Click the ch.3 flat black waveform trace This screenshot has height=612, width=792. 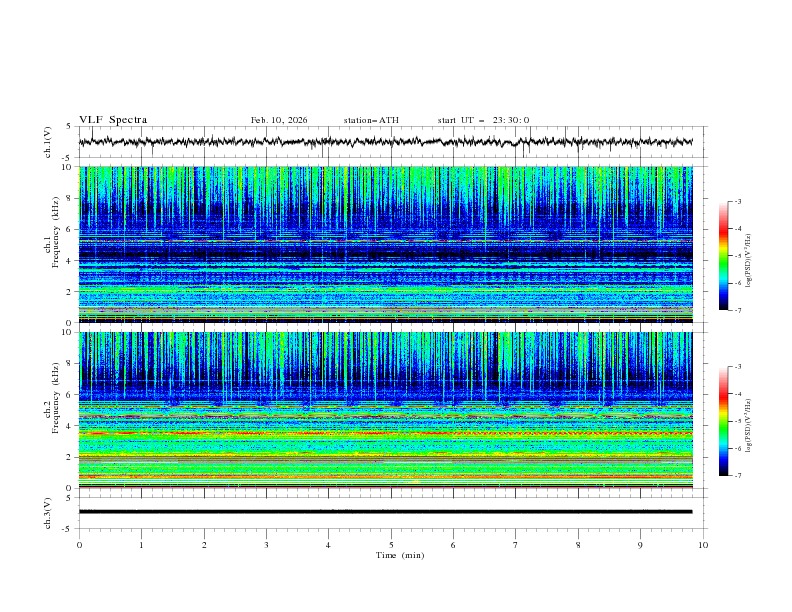pos(385,512)
